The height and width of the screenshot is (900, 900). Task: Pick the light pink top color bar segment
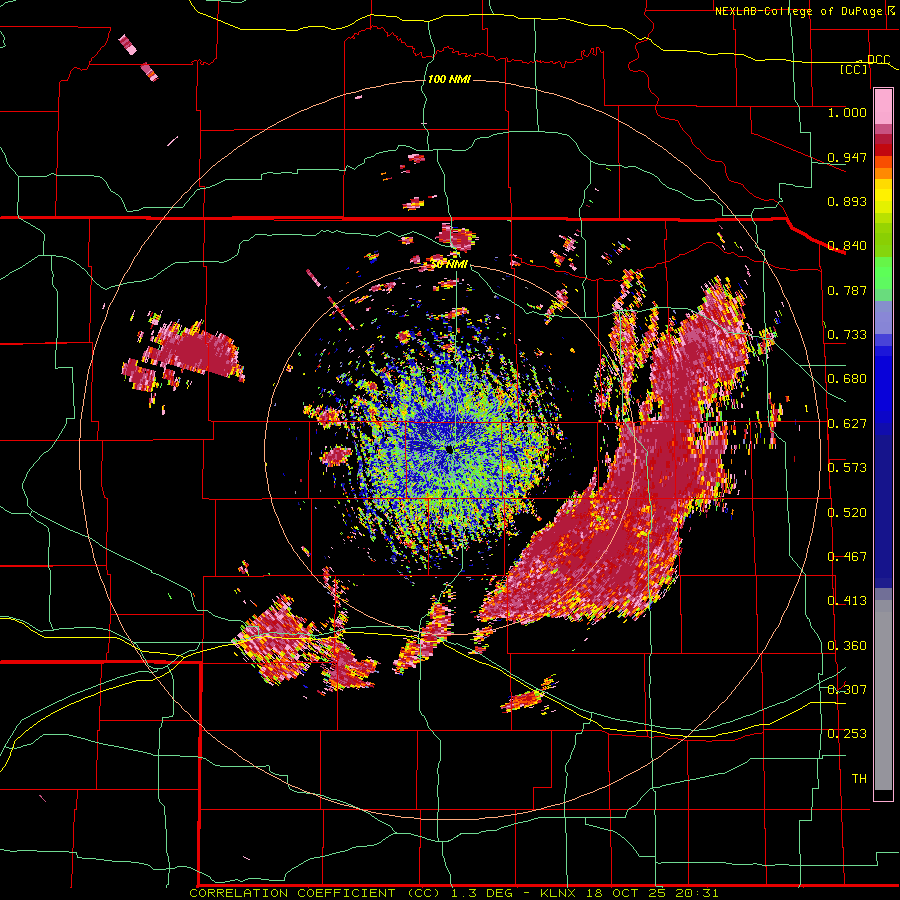(883, 107)
